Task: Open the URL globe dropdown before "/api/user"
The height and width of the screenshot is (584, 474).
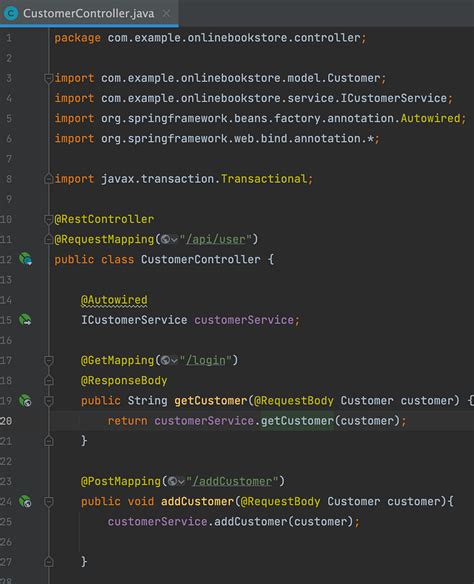Action: tap(169, 239)
